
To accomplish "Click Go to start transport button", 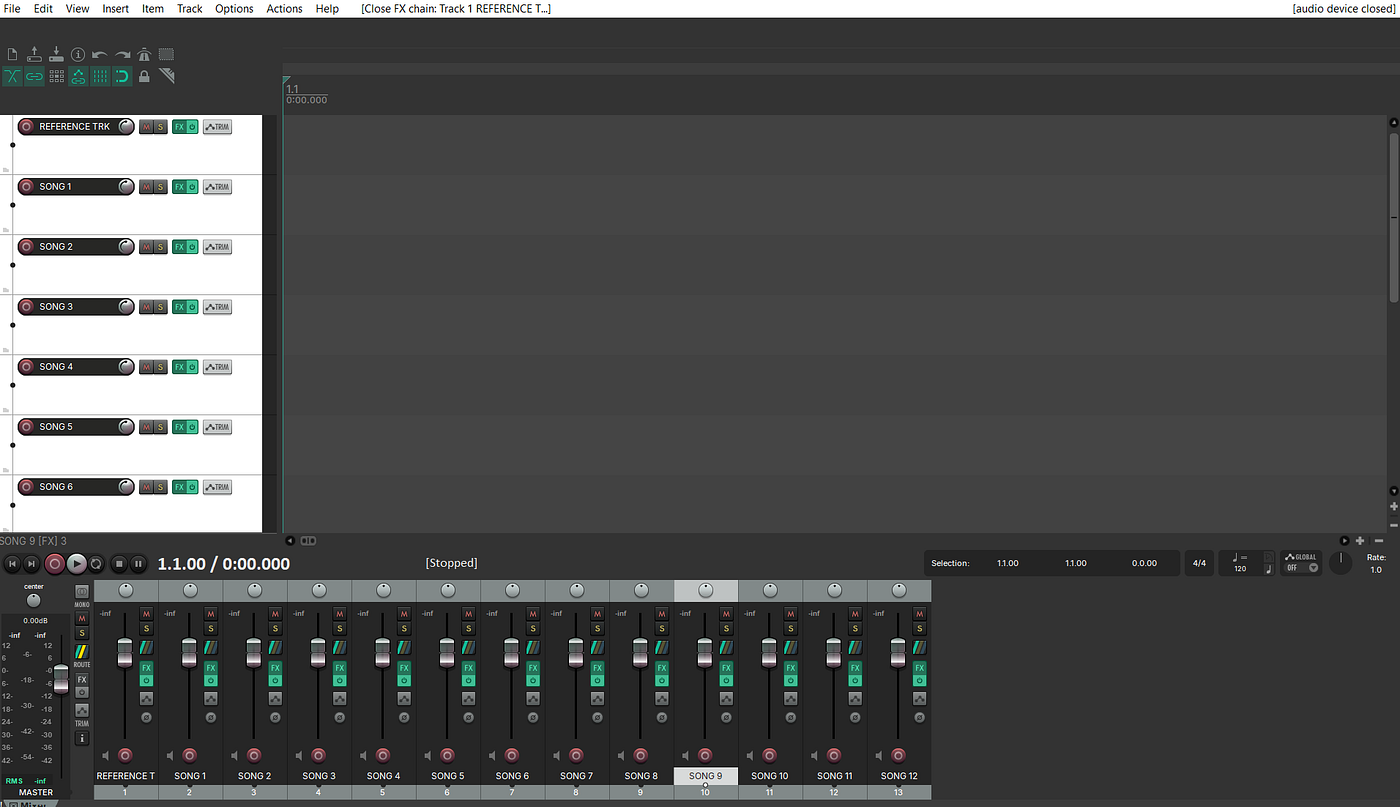I will coord(12,564).
